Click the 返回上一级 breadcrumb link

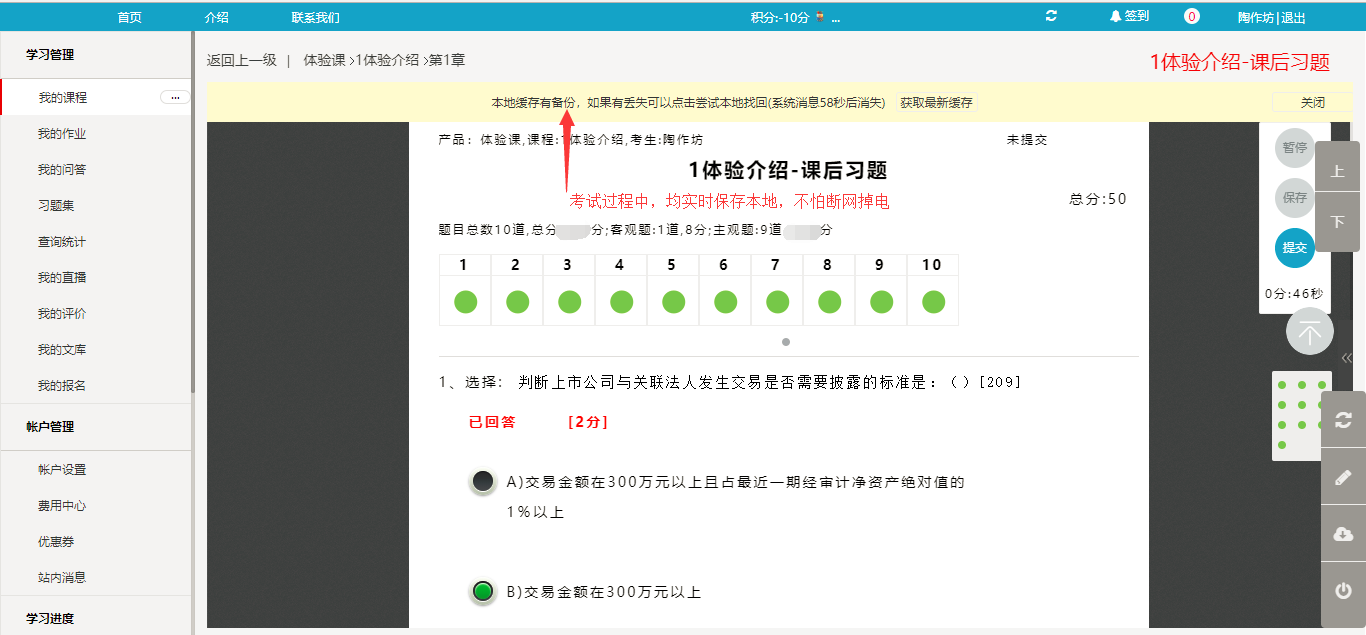point(241,60)
